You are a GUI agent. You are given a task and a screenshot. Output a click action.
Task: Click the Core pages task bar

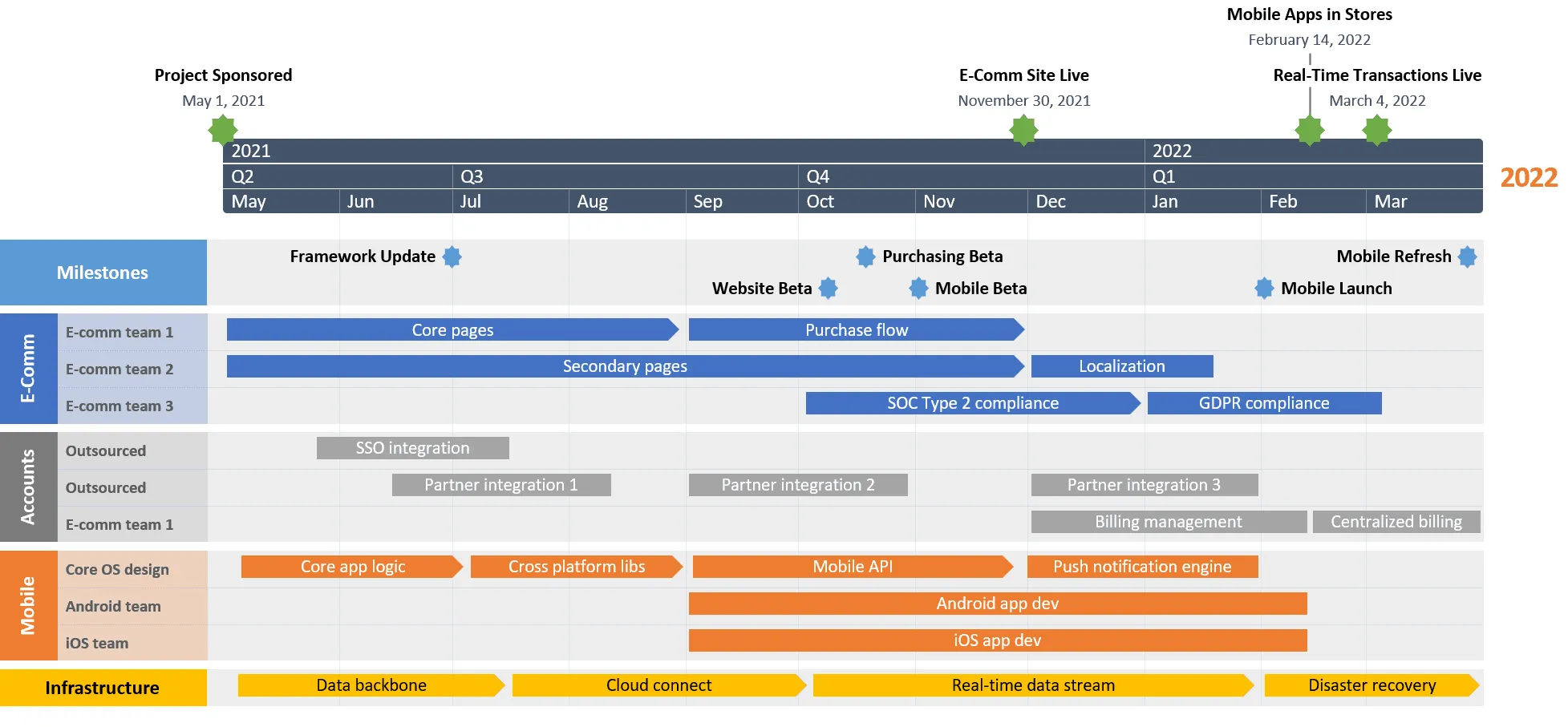tap(452, 330)
